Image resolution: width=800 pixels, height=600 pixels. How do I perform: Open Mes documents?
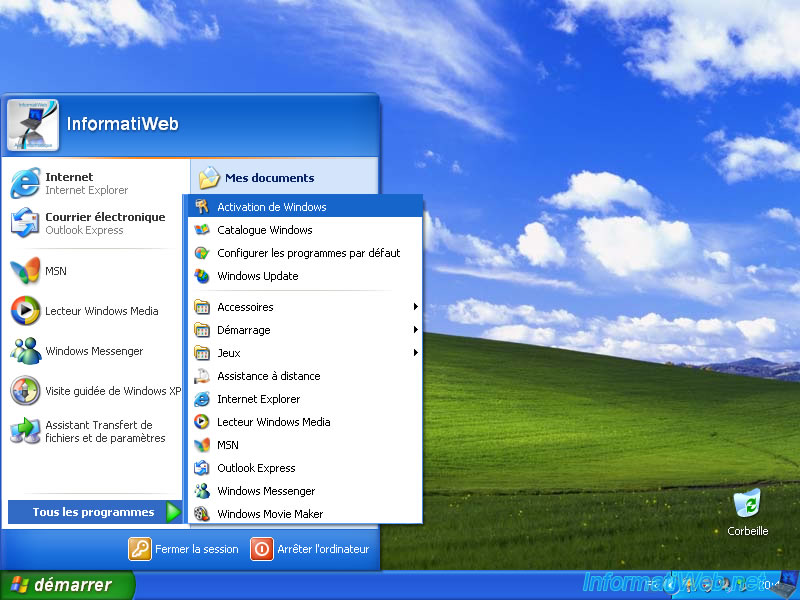[264, 177]
